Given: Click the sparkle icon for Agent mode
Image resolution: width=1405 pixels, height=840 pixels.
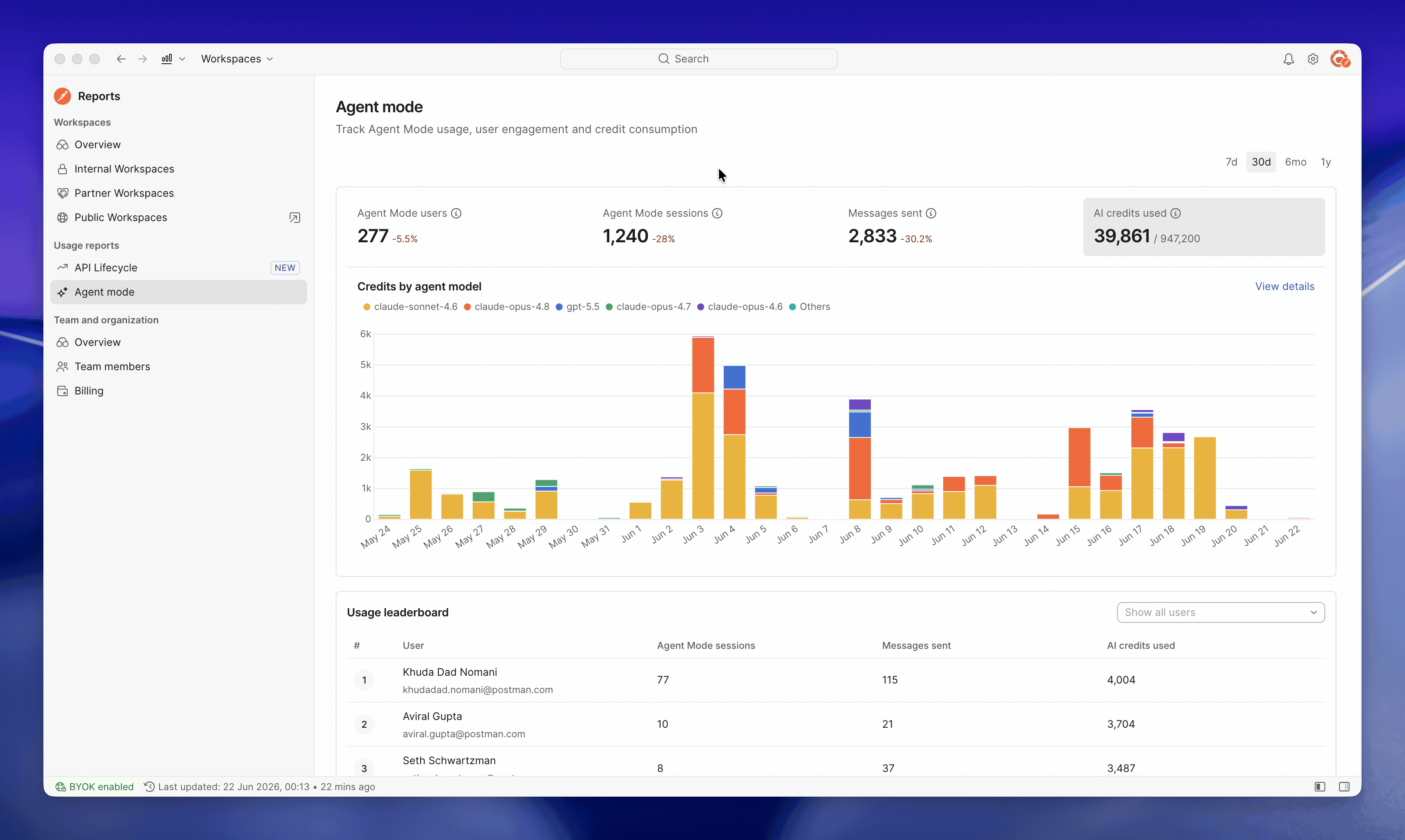Looking at the screenshot, I should [x=62, y=292].
